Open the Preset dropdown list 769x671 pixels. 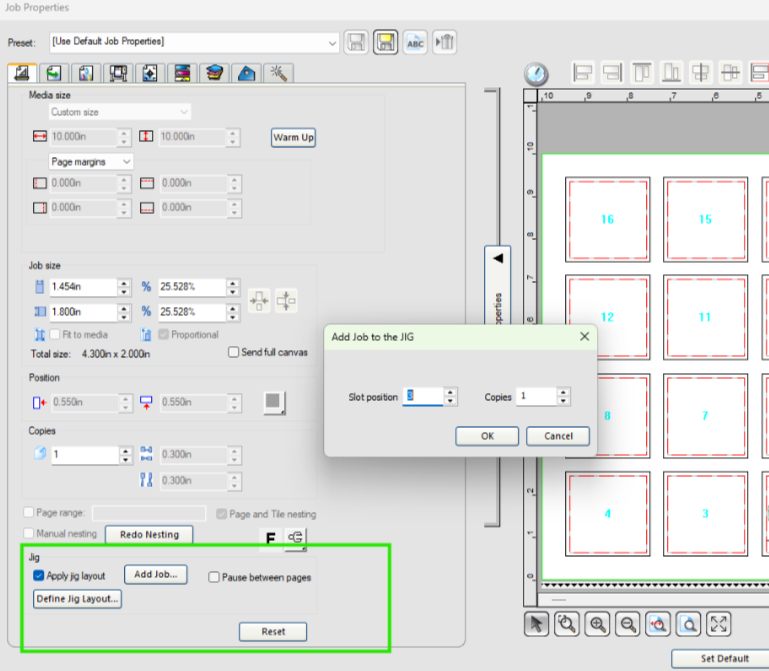click(194, 43)
